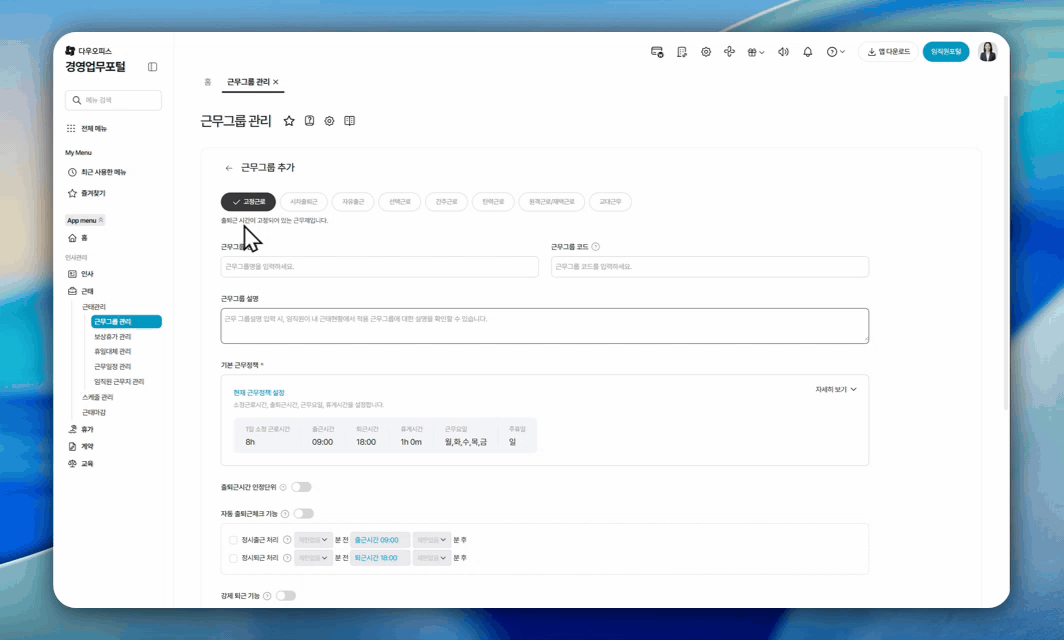Click the 앱 다운로드 button

[x=888, y=52]
